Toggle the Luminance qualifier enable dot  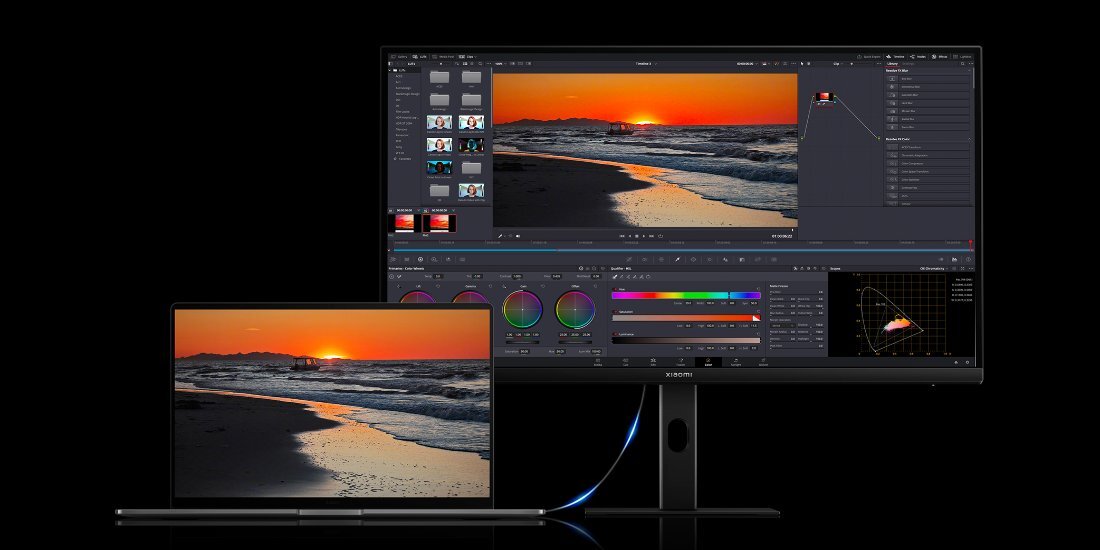tap(615, 334)
